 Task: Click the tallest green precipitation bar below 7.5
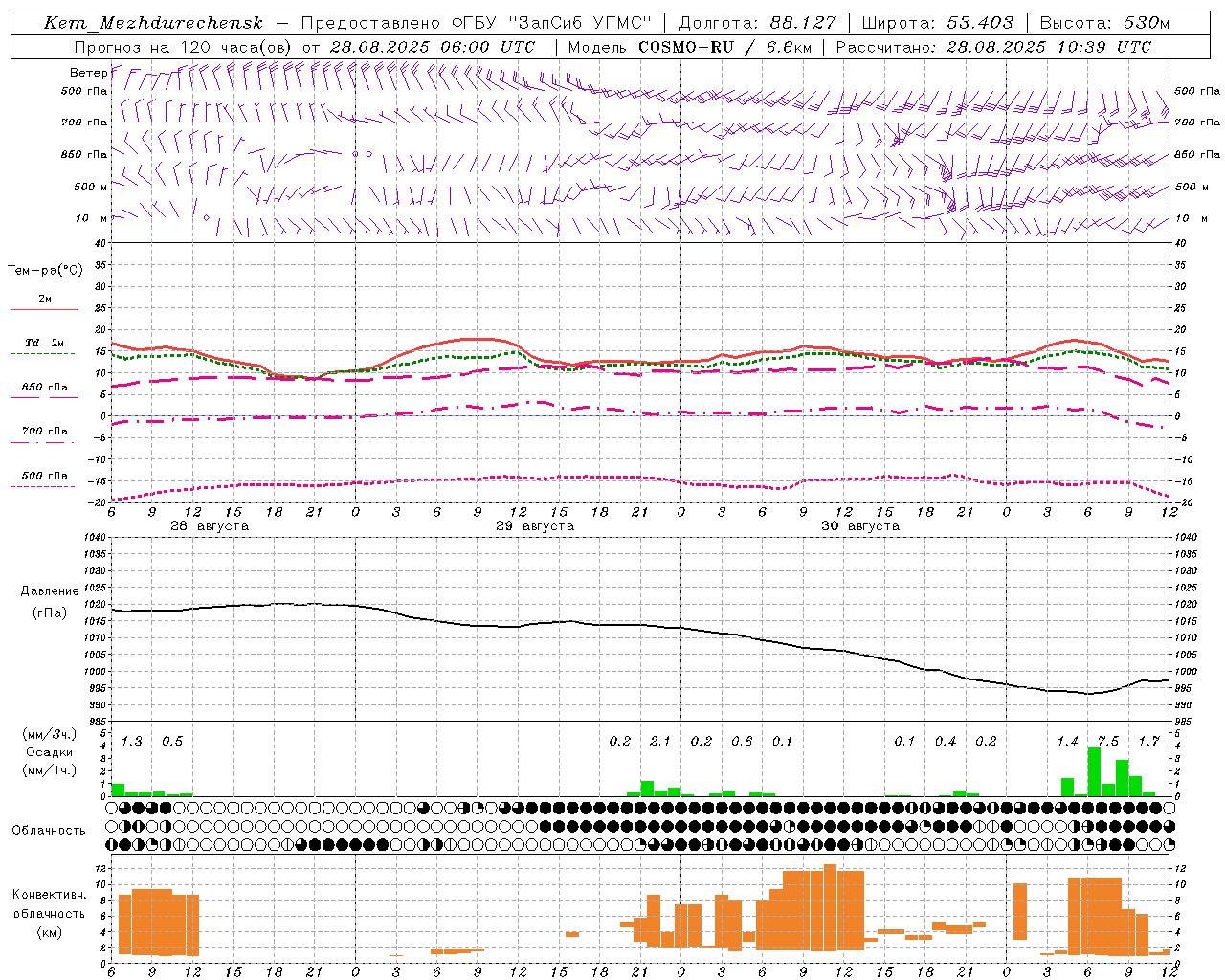[x=1095, y=771]
